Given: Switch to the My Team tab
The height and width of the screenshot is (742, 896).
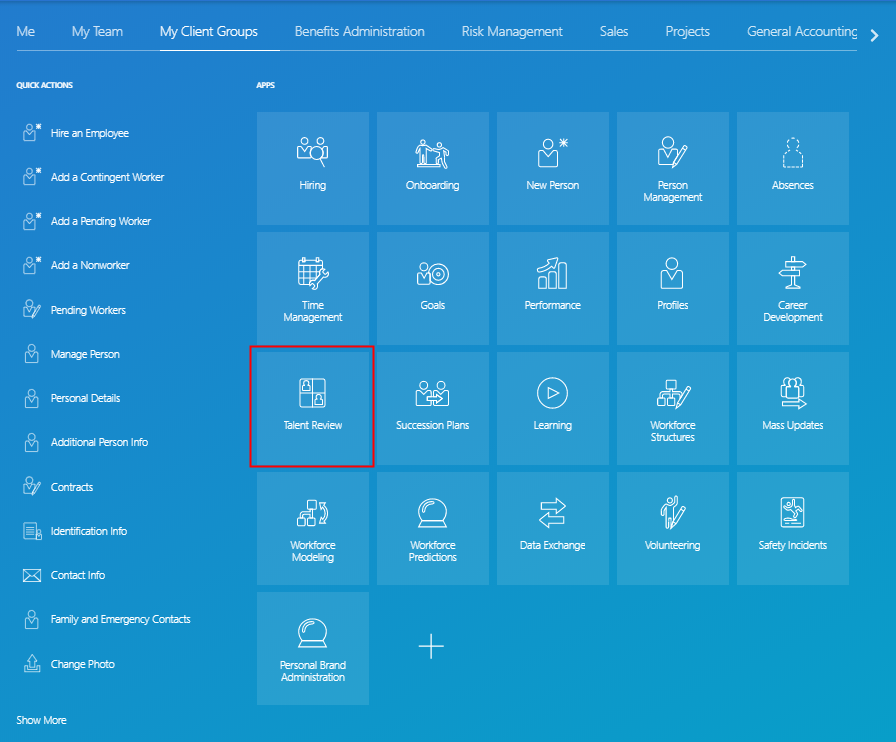Looking at the screenshot, I should 97,31.
